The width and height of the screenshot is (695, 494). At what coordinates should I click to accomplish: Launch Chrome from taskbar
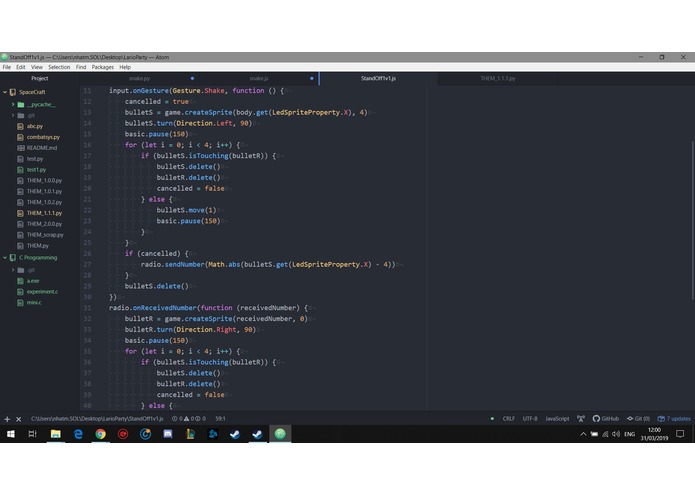tap(101, 434)
